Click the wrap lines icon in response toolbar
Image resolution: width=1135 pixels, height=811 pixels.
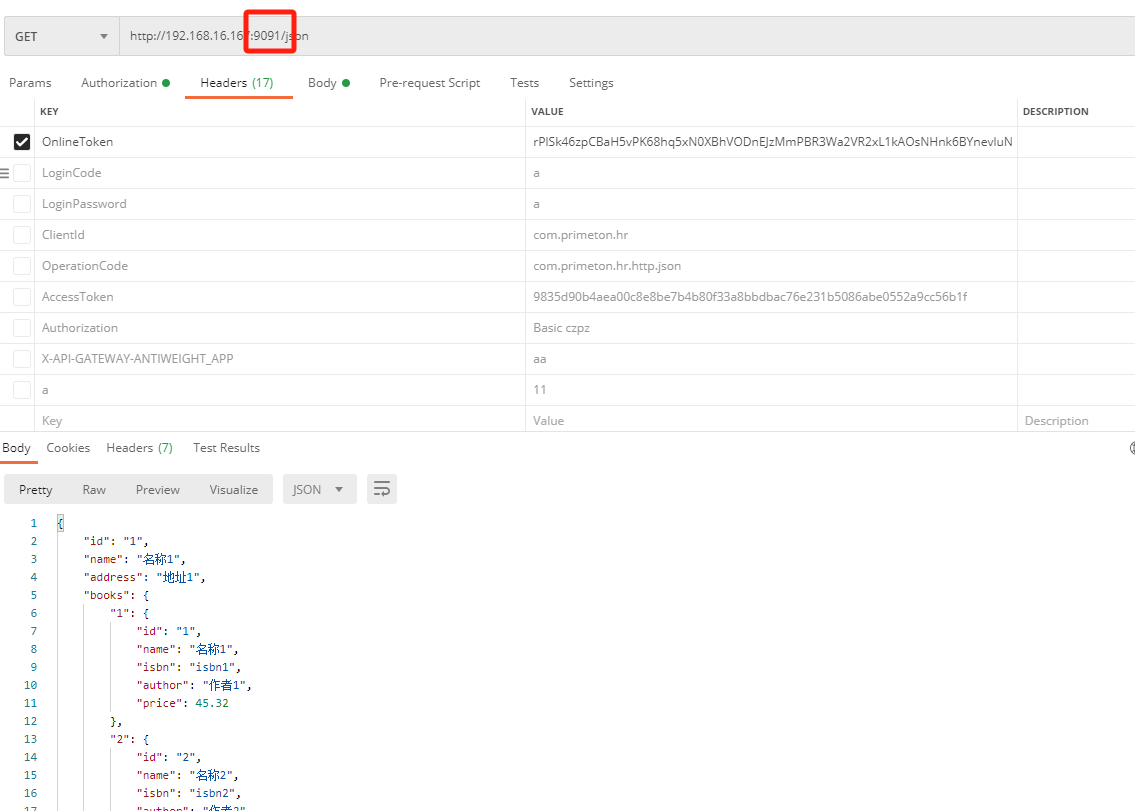(x=381, y=489)
